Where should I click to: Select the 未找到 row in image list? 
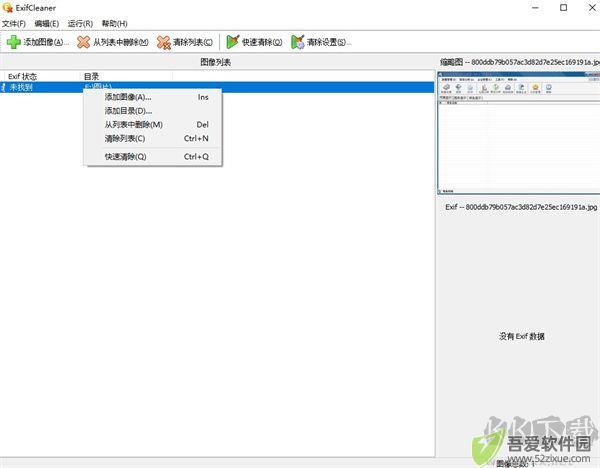[217, 87]
